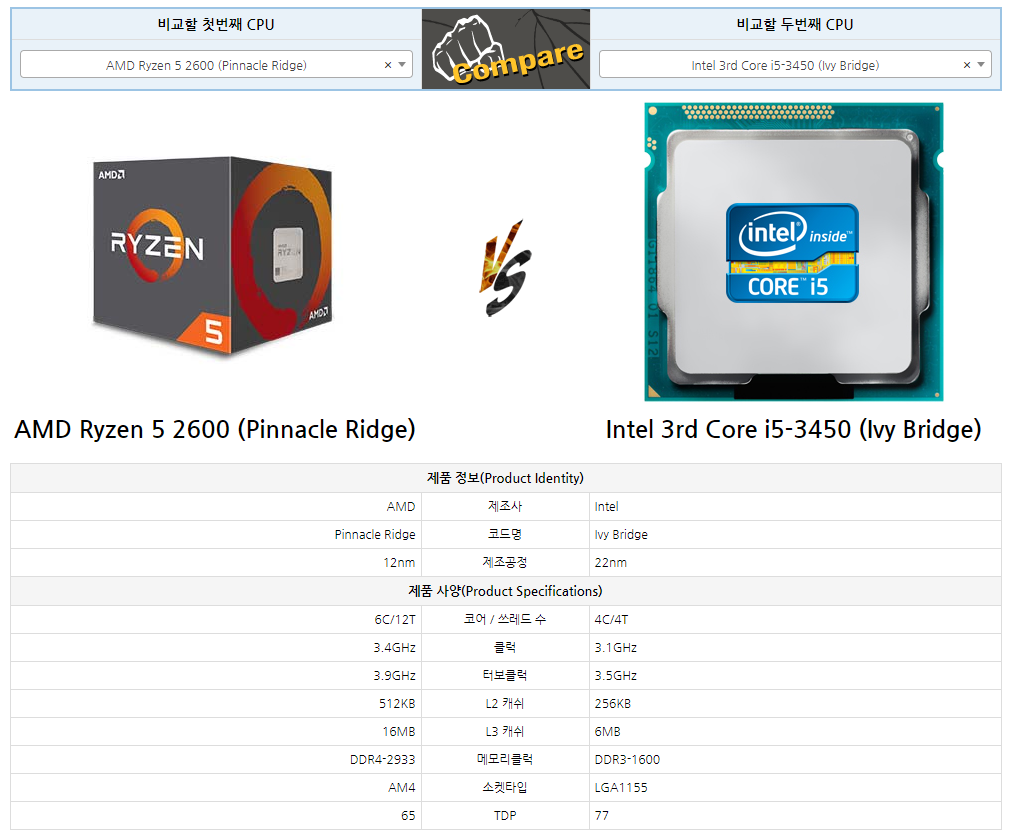The image size is (1011, 840).
Task: Click the DDR3-1600 value
Action: [627, 759]
